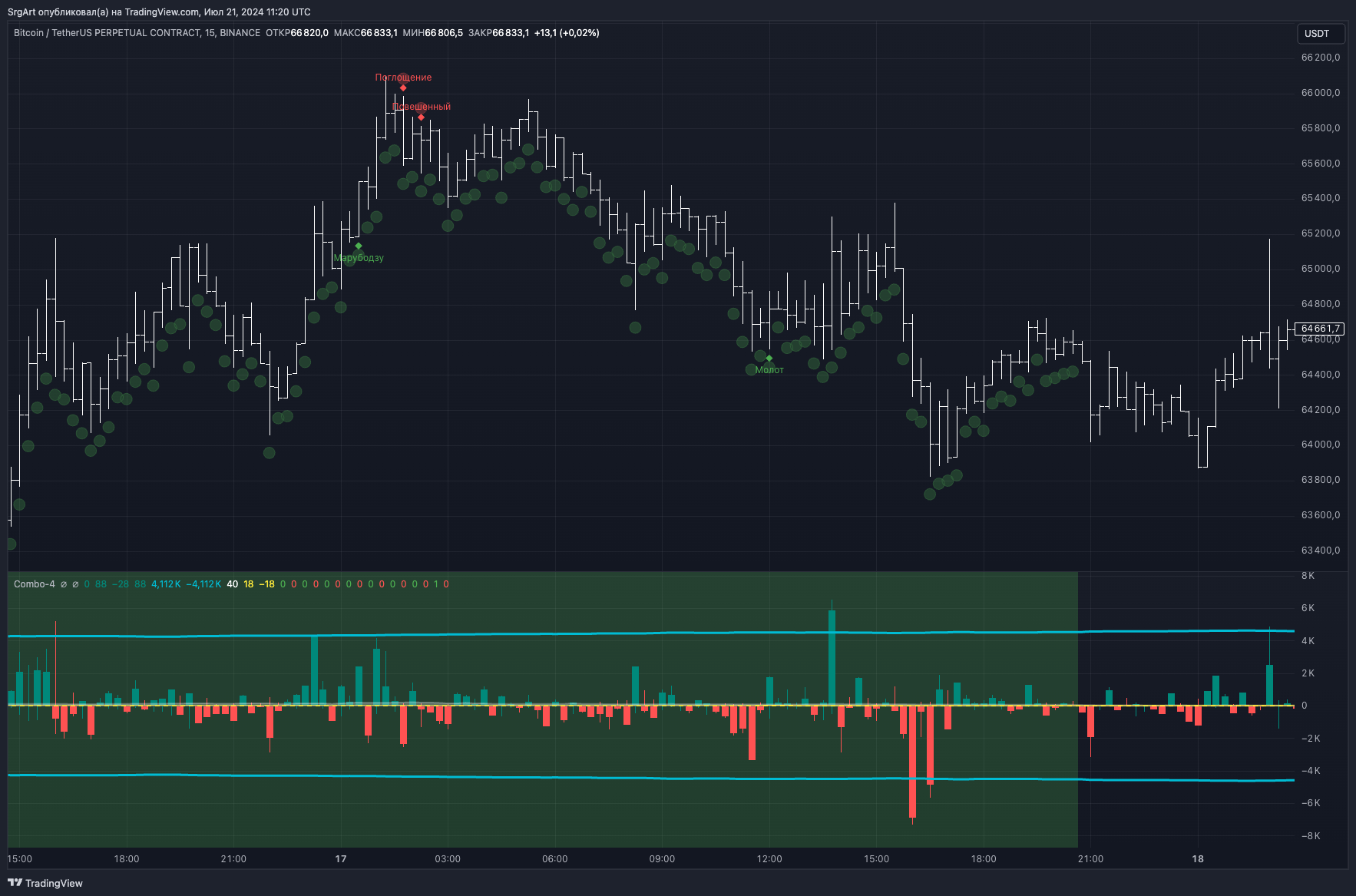Viewport: 1356px width, 896px height.
Task: Click the 06:00 time axis label
Action: point(555,859)
